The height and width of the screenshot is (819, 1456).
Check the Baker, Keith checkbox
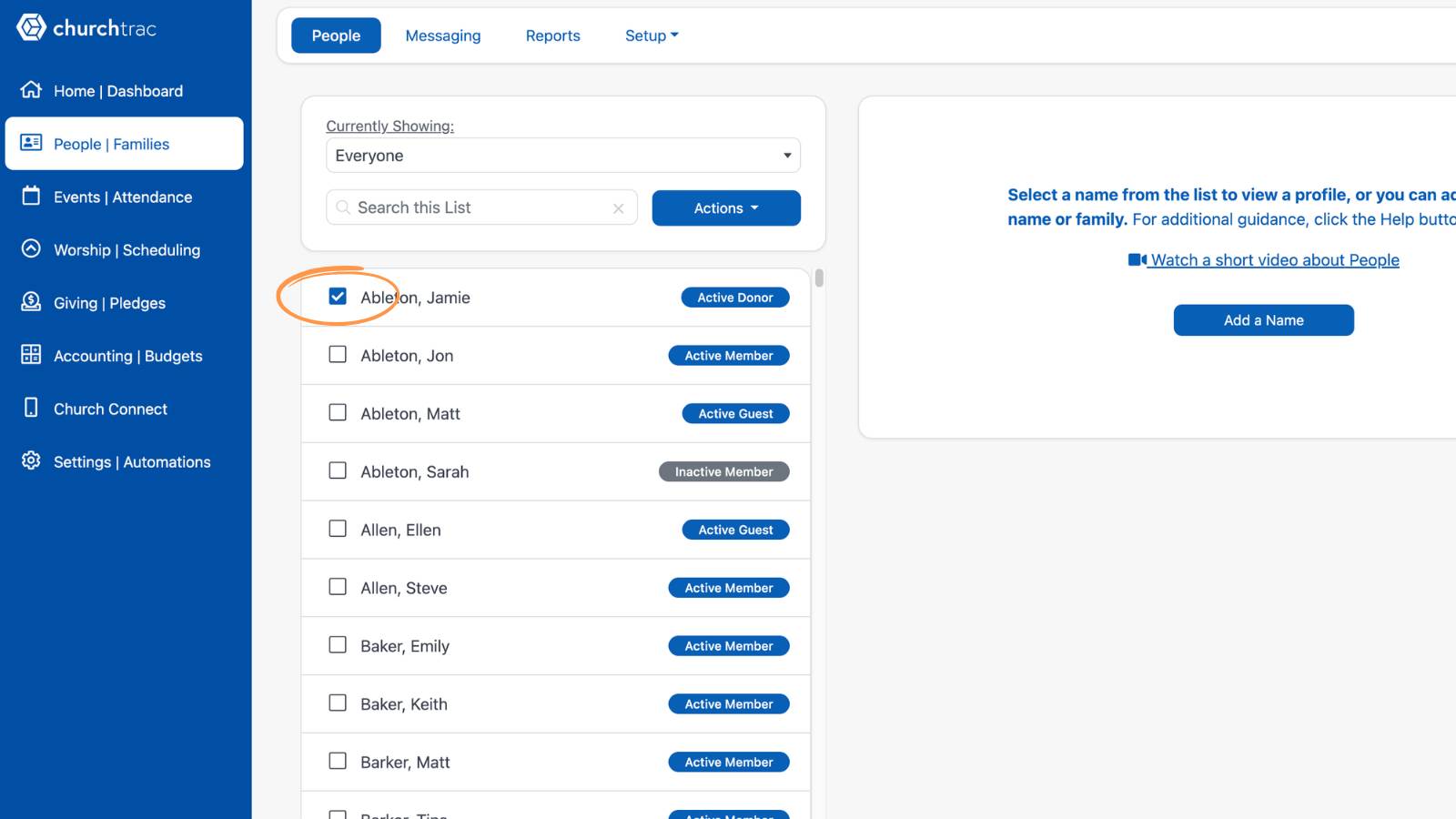338,703
